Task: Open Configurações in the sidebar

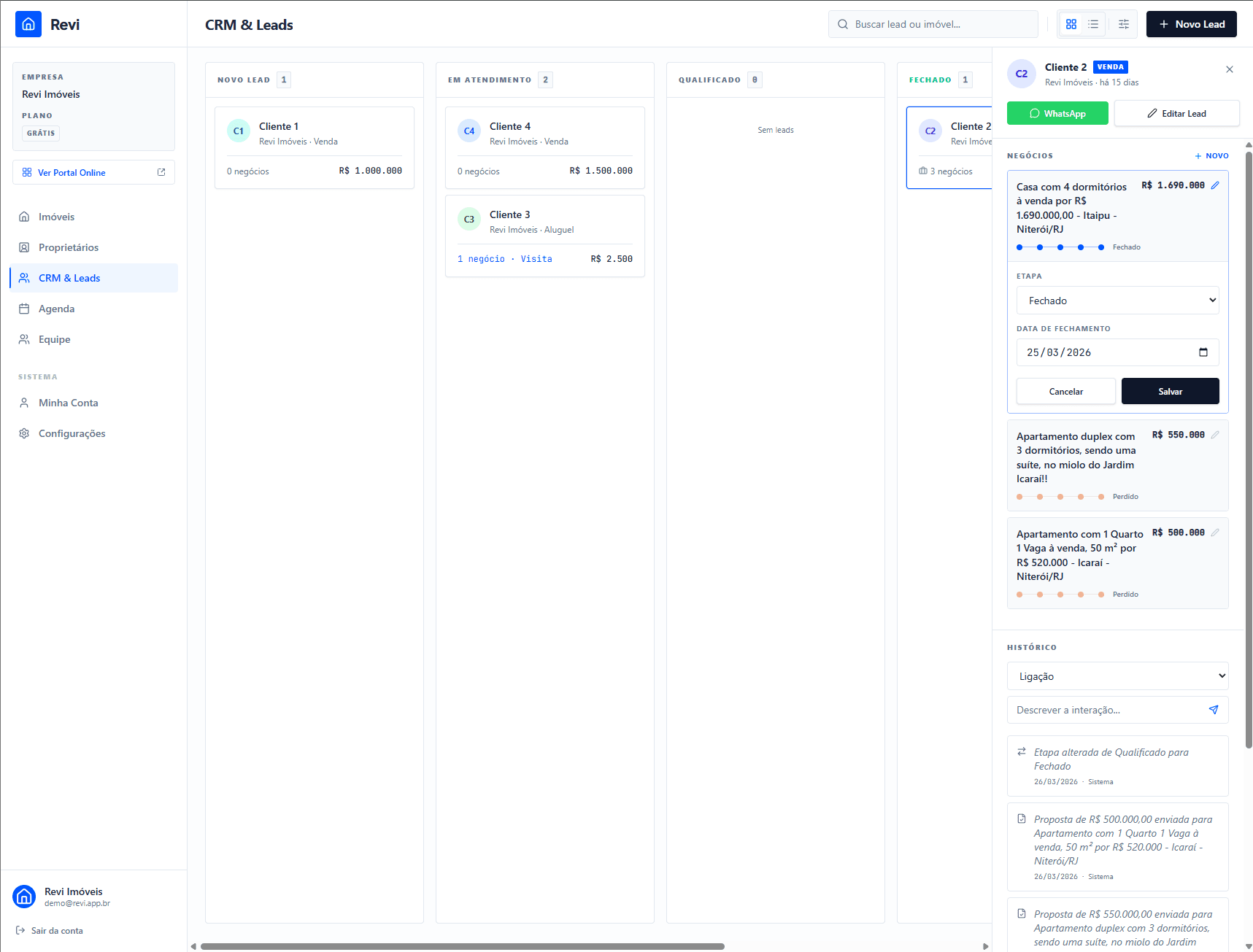Action: pos(72,433)
